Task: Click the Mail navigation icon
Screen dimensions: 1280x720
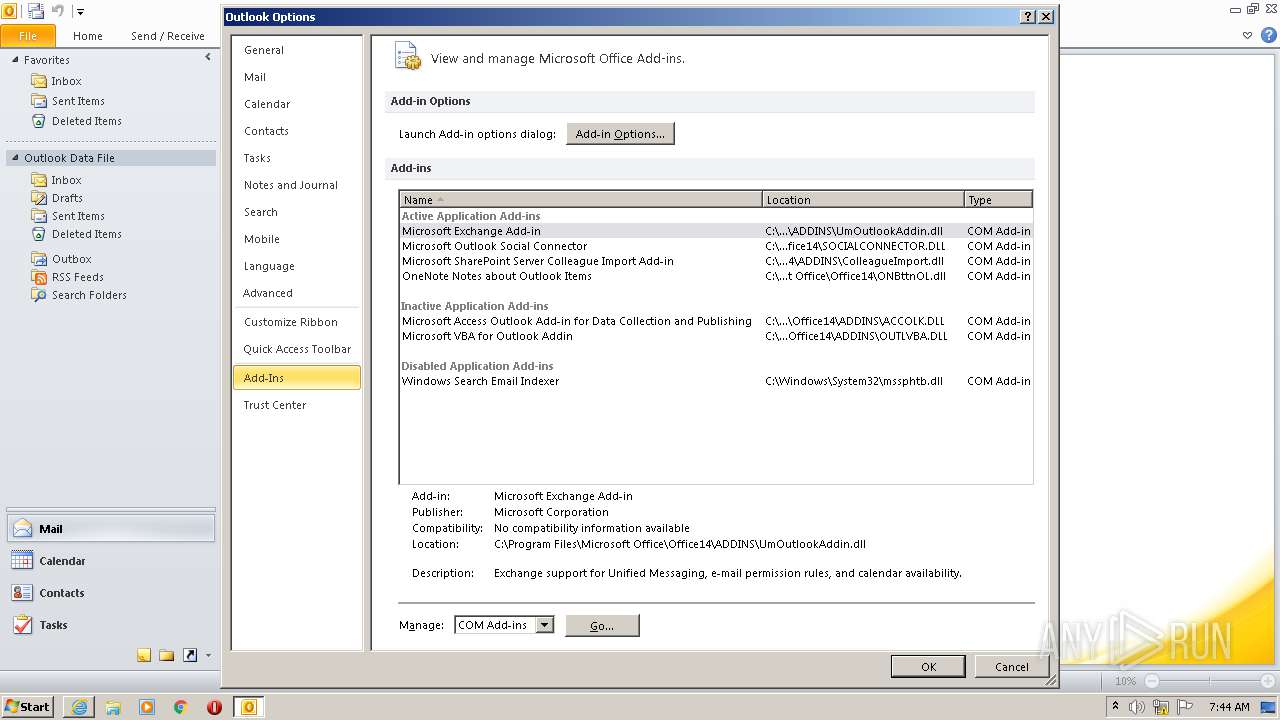Action: pyautogui.click(x=23, y=529)
